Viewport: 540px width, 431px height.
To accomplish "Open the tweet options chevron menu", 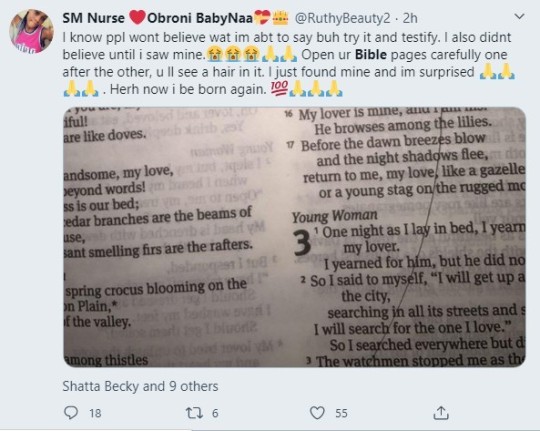I will [x=519, y=16].
